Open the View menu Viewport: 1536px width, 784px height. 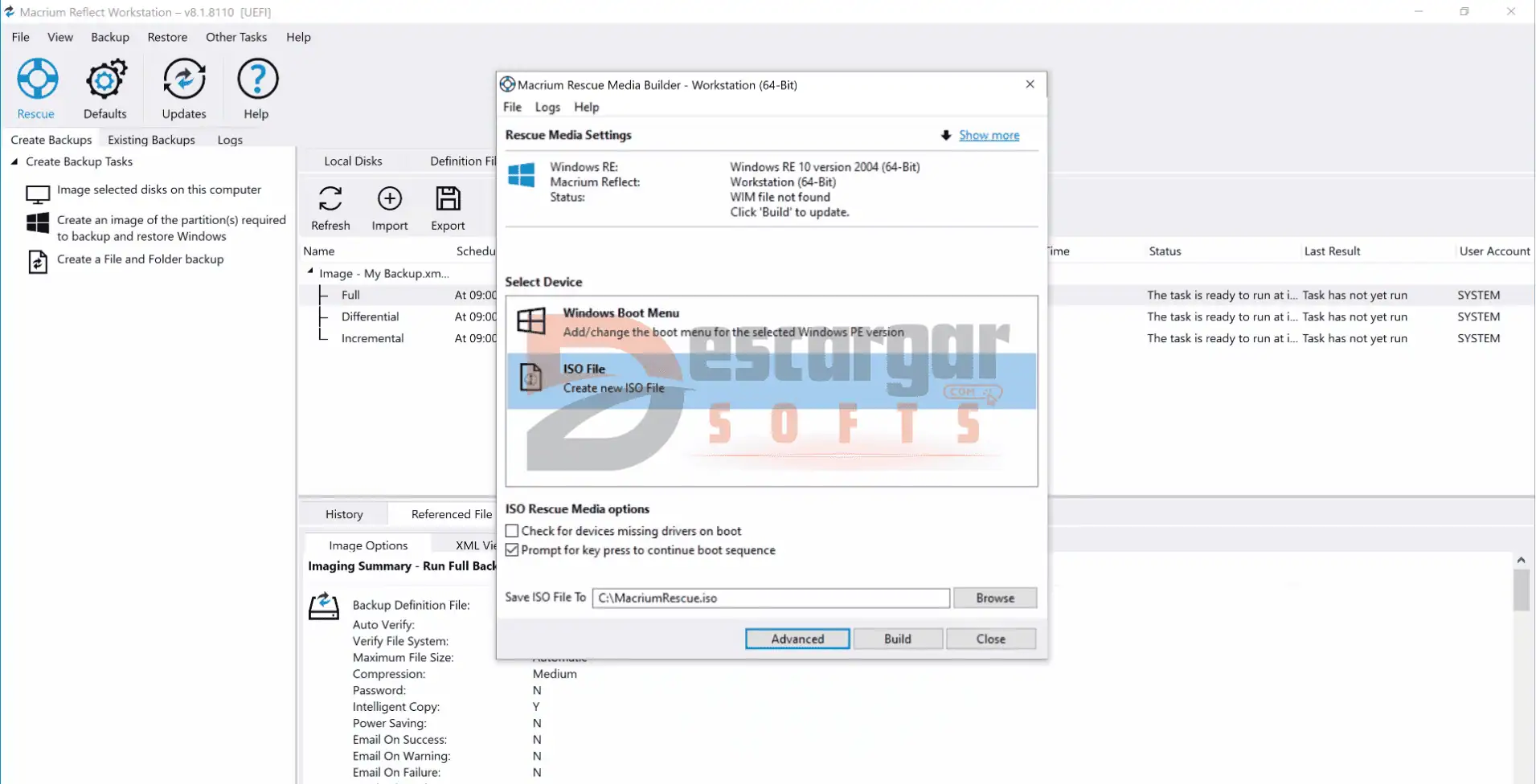click(x=60, y=37)
